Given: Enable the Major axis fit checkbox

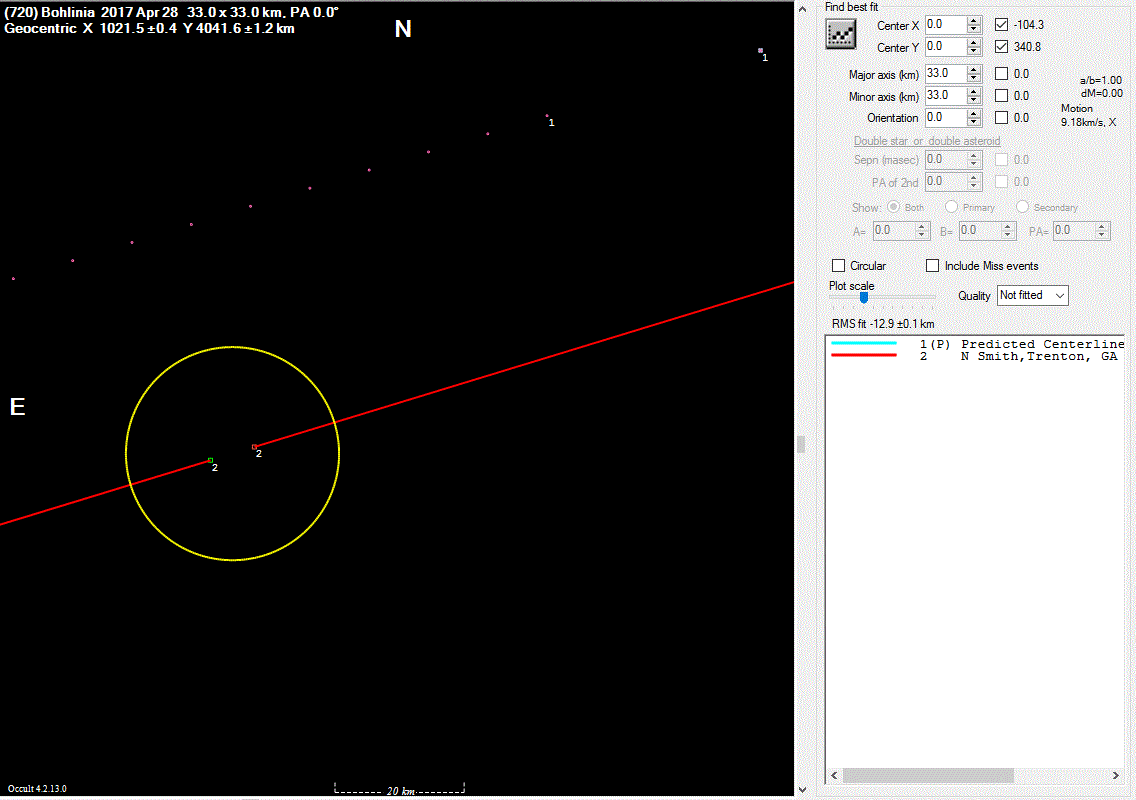Looking at the screenshot, I should click(x=1002, y=74).
